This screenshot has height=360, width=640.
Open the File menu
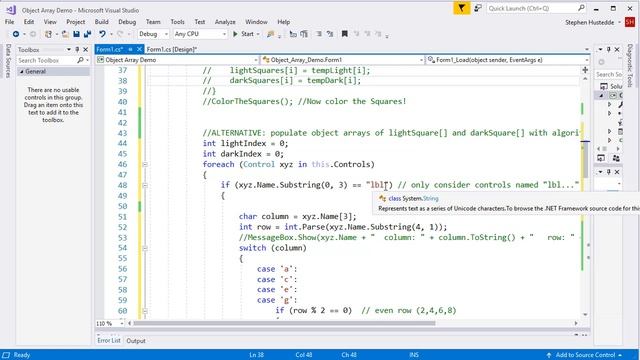9,22
